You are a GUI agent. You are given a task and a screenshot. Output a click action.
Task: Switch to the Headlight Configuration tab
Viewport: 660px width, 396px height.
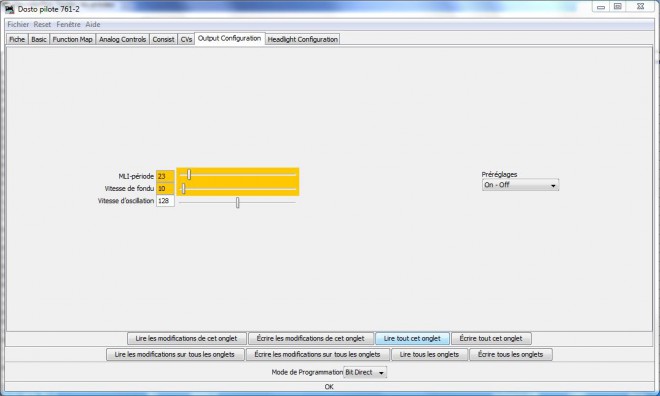tap(303, 39)
